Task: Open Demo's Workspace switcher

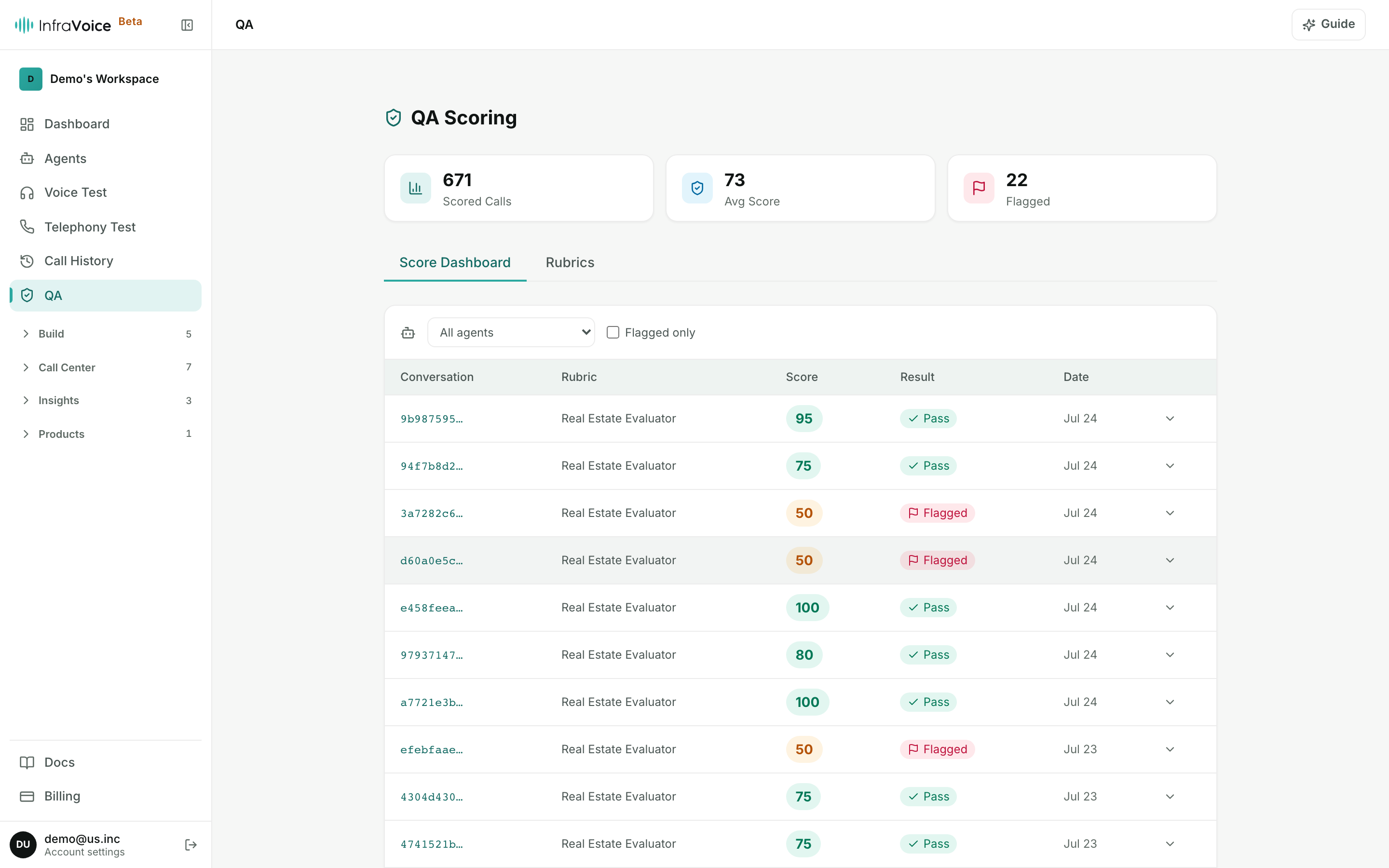Action: (x=106, y=79)
